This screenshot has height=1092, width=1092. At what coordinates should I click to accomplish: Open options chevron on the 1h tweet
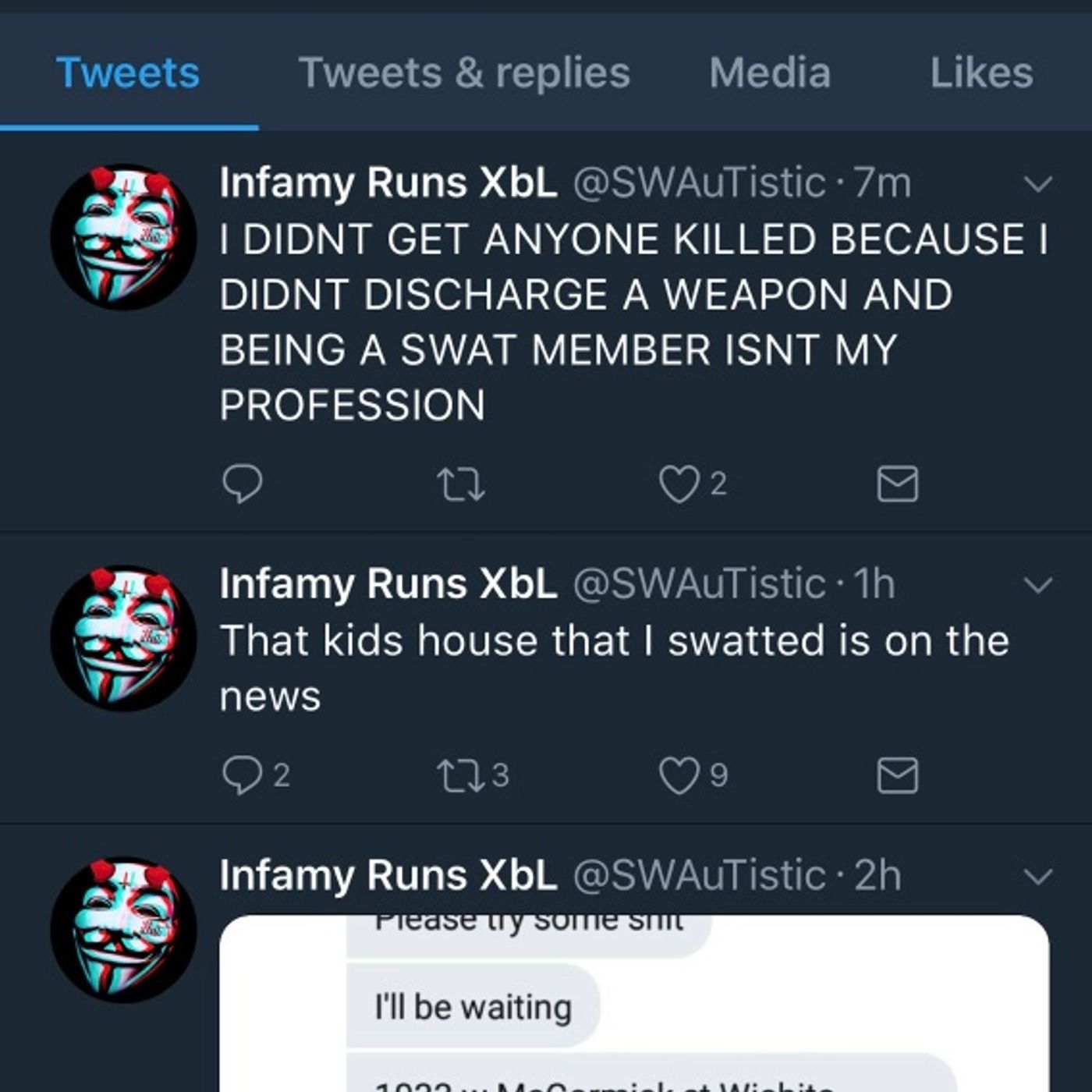(x=1037, y=585)
